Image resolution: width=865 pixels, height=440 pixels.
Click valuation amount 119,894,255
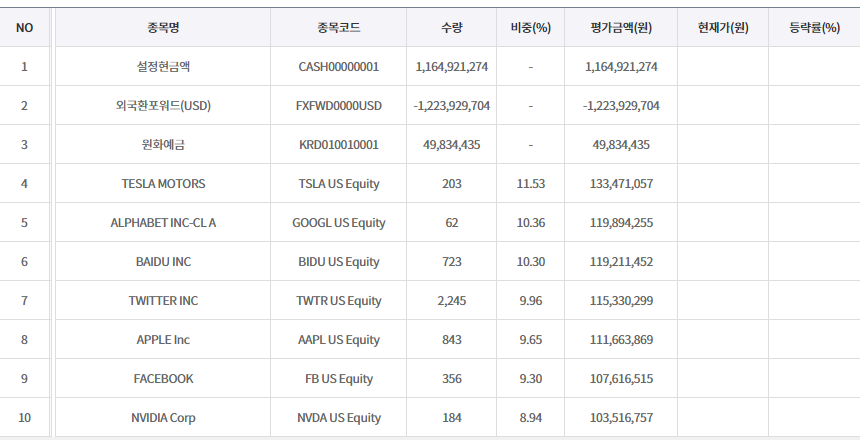click(621, 223)
